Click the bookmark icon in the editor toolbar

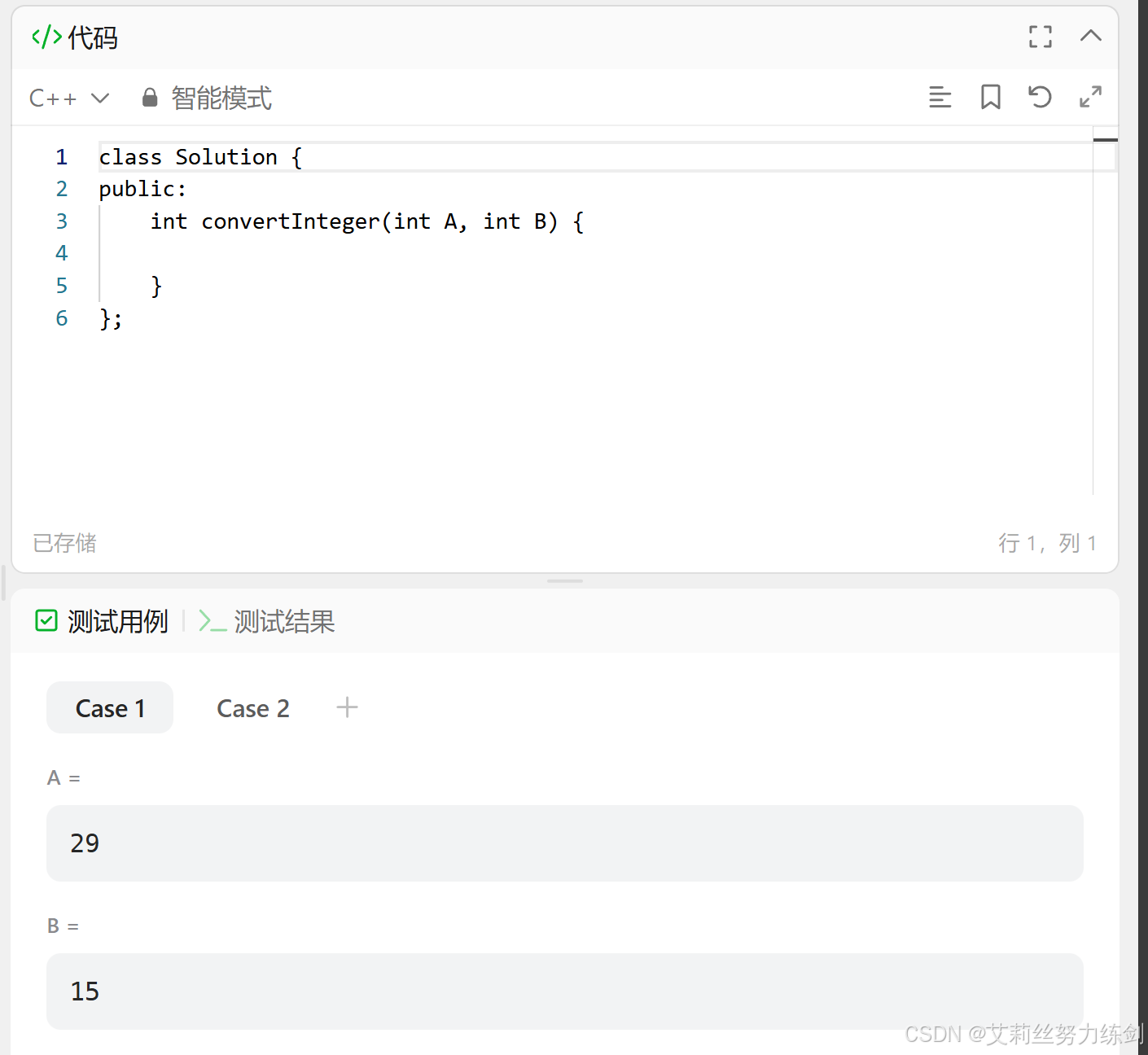(x=990, y=97)
